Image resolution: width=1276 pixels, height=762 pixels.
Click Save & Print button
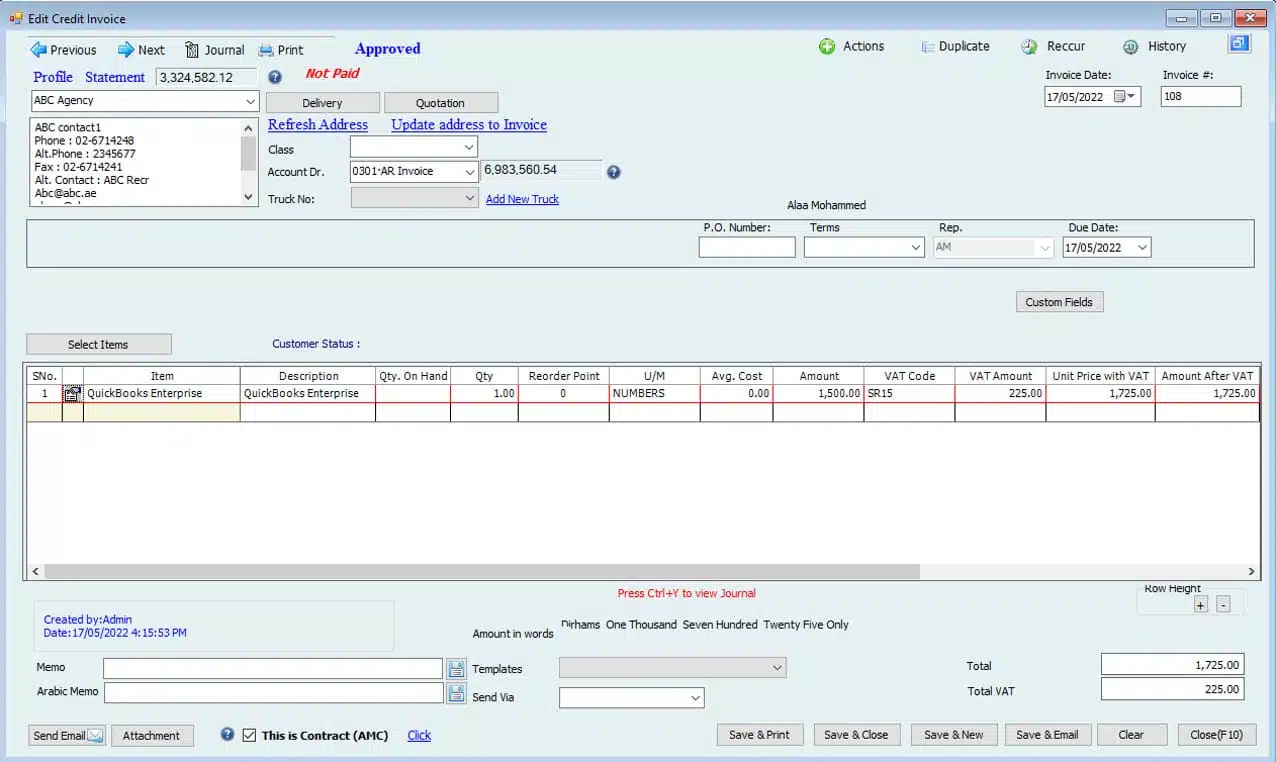759,735
